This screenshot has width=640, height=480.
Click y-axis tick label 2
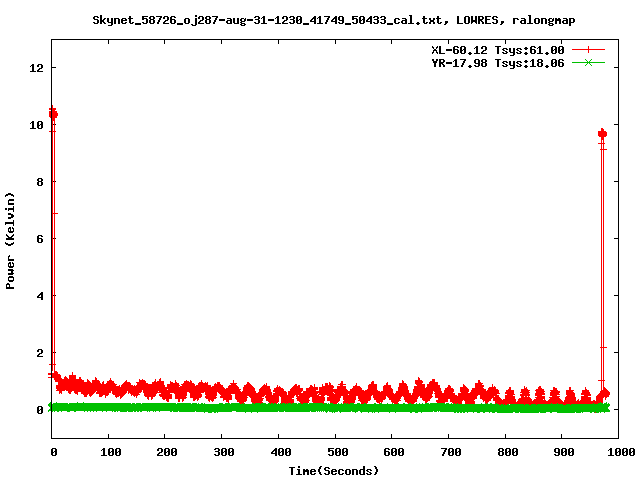40,353
